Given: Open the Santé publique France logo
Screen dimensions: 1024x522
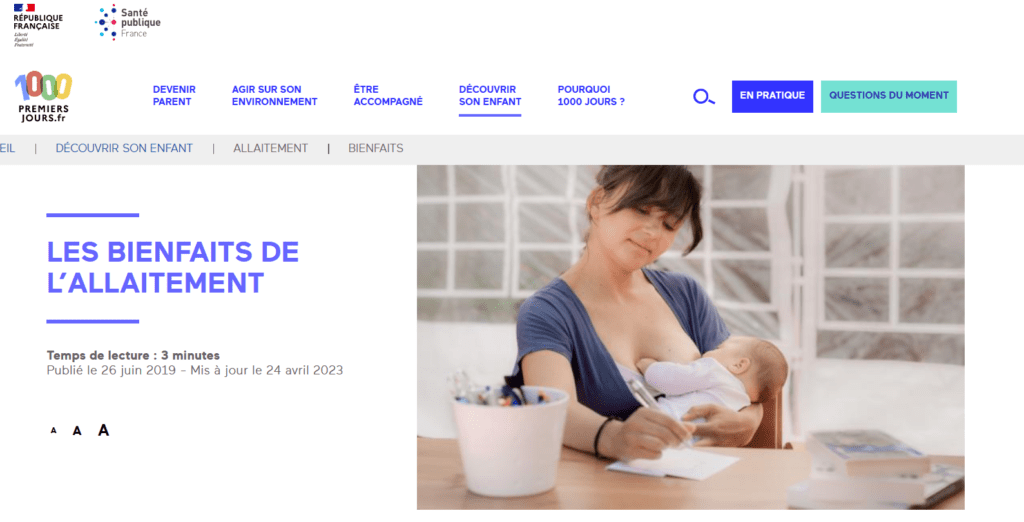Looking at the screenshot, I should [x=128, y=23].
